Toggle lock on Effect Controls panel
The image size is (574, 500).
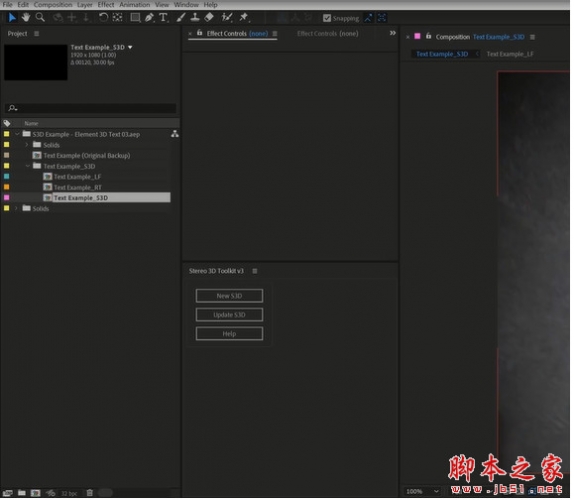pos(200,33)
